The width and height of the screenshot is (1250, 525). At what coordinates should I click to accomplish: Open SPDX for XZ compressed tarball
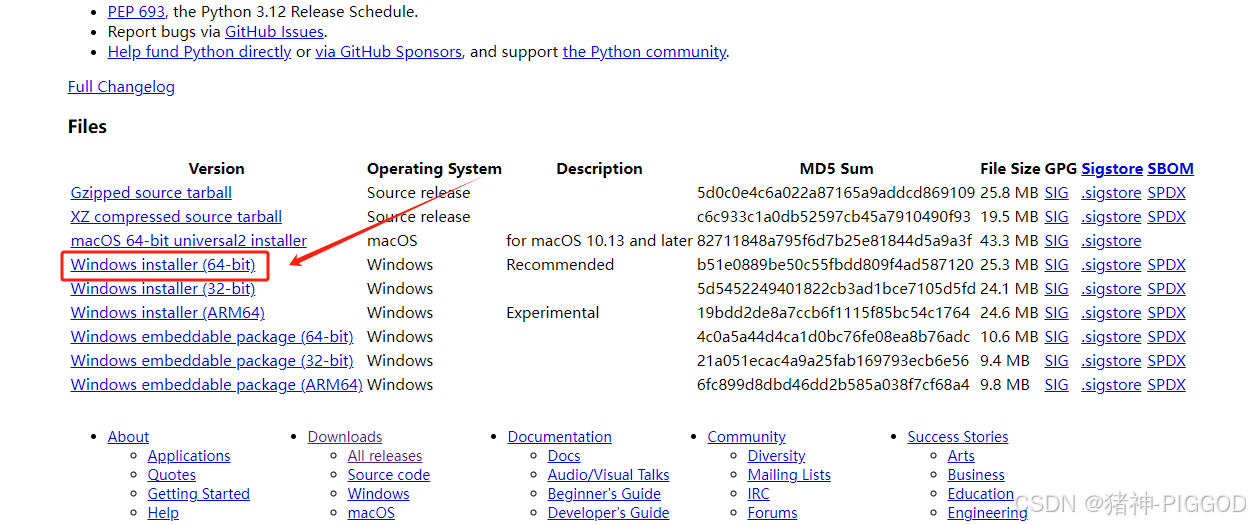(x=1166, y=217)
